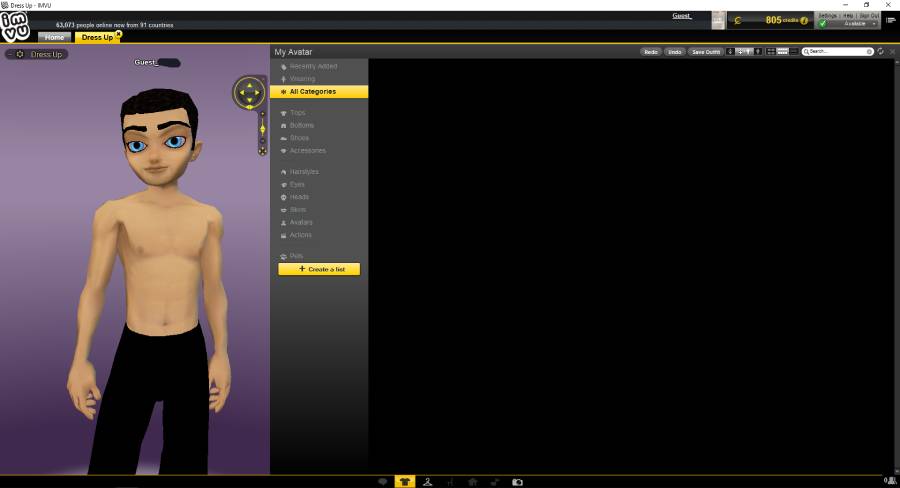Toggle the middle sort filter button

744,52
